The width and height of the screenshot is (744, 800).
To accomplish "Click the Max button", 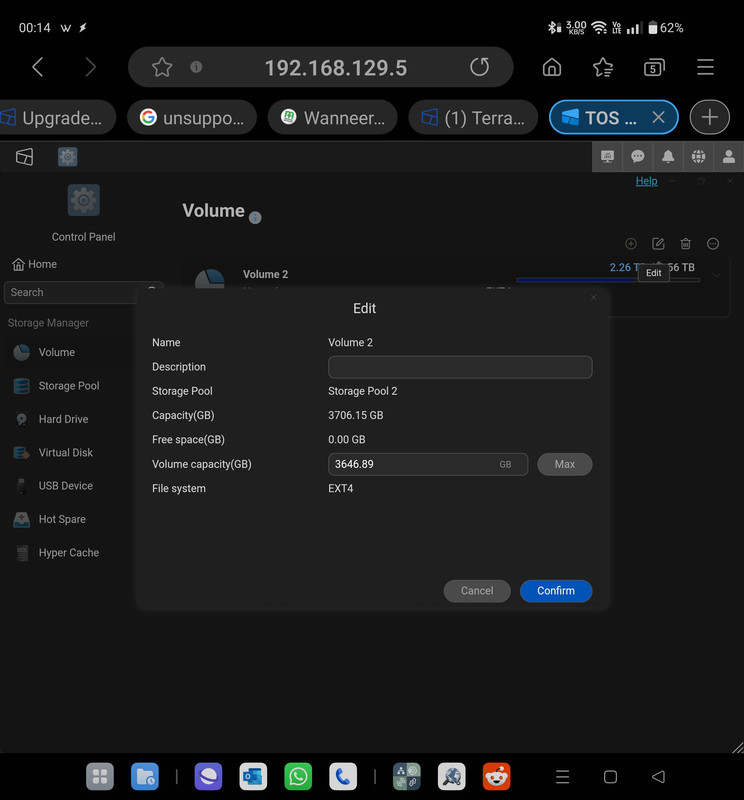I will coord(564,464).
